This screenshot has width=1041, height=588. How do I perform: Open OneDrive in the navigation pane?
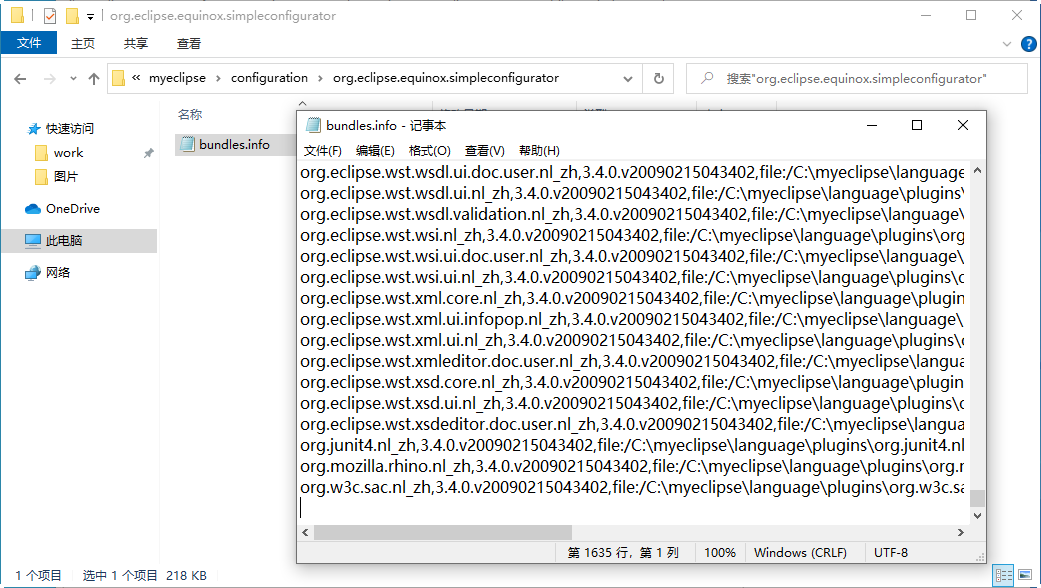pyautogui.click(x=72, y=209)
